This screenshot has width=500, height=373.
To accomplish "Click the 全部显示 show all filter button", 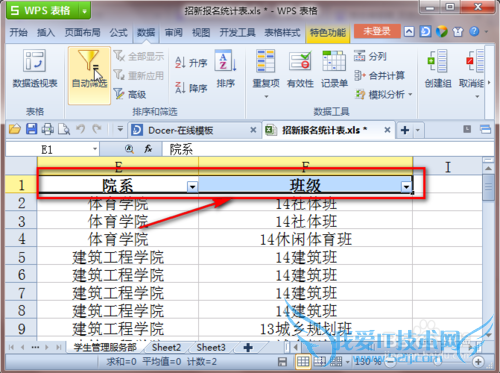I will click(x=139, y=56).
